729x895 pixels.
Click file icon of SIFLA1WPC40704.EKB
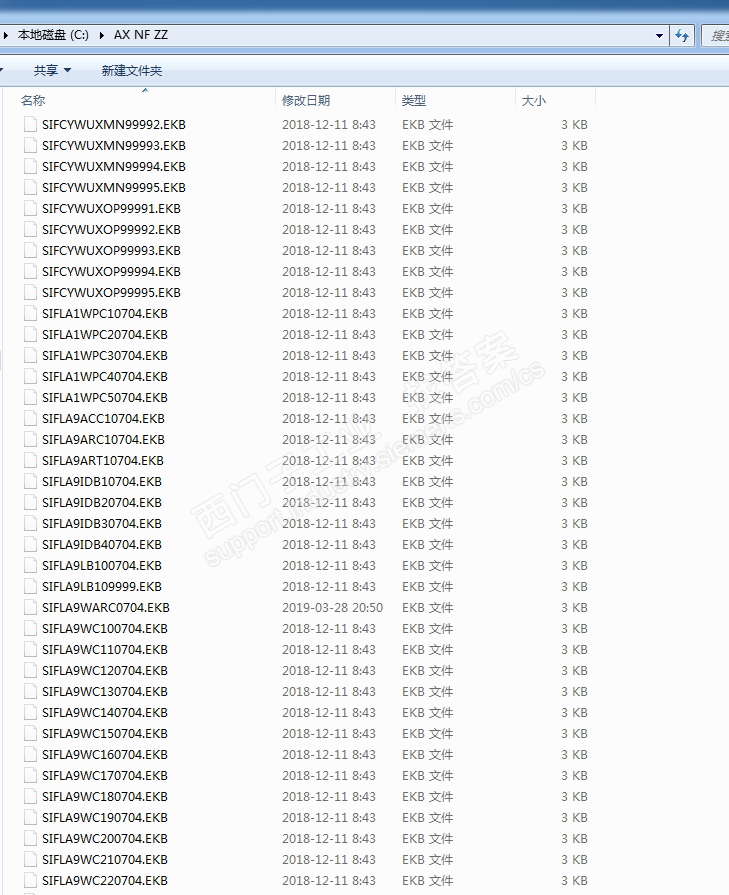(31, 377)
